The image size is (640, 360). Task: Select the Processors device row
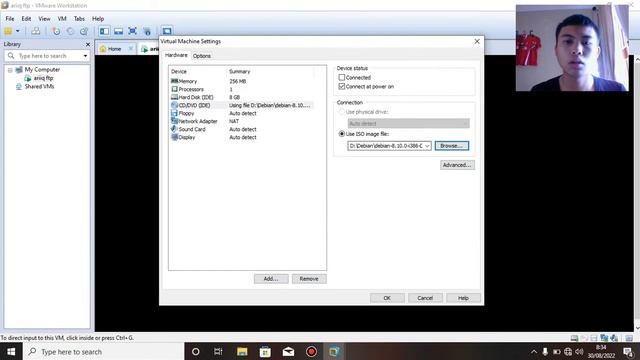[242, 89]
